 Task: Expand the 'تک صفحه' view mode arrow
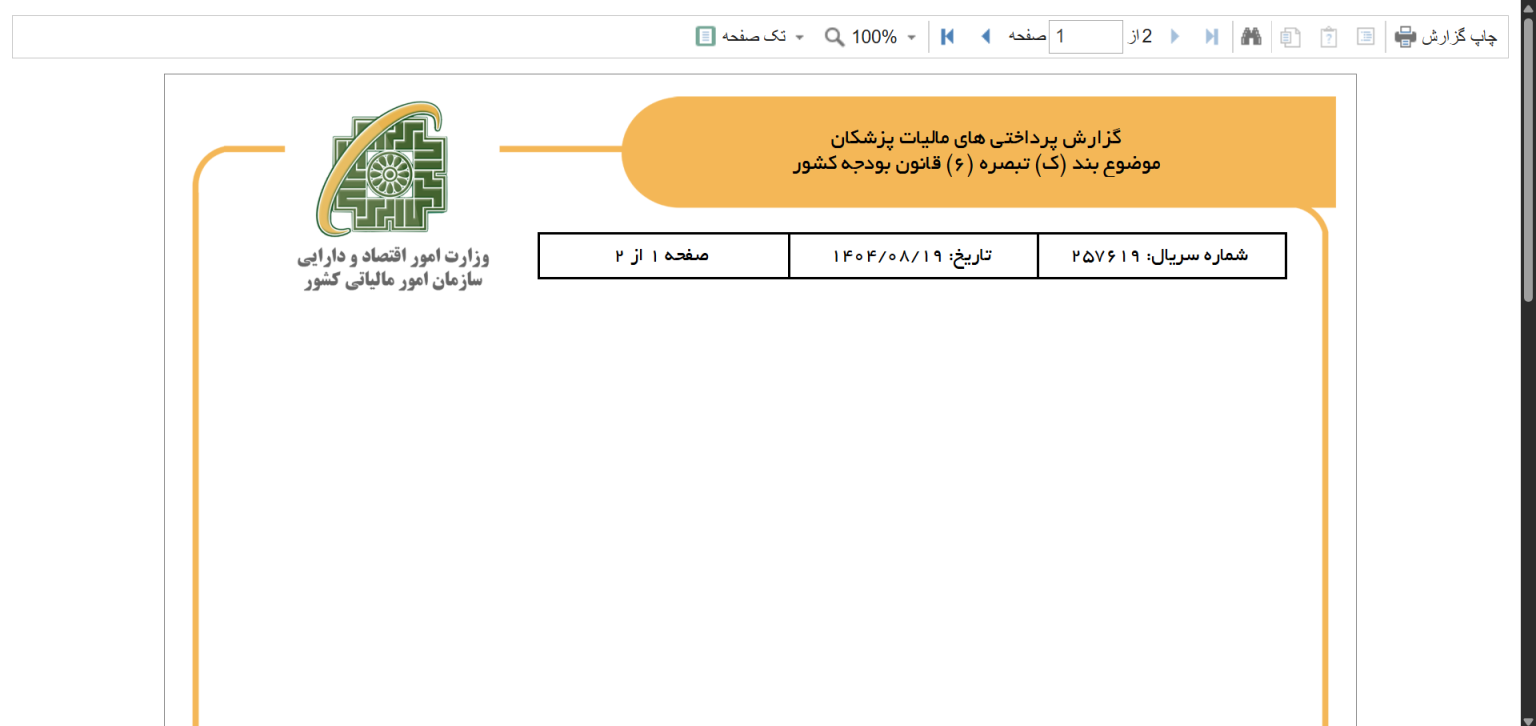click(x=799, y=37)
